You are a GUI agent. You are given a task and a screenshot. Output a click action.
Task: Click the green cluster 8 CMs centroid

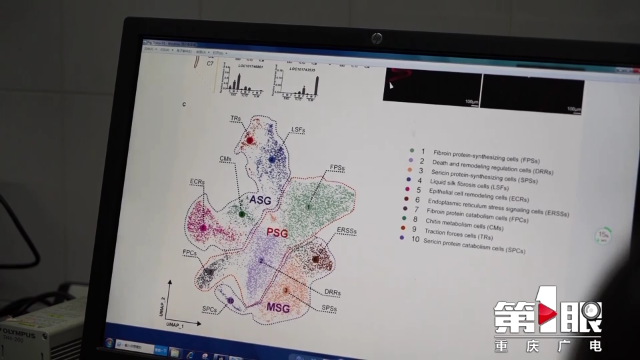coord(242,214)
